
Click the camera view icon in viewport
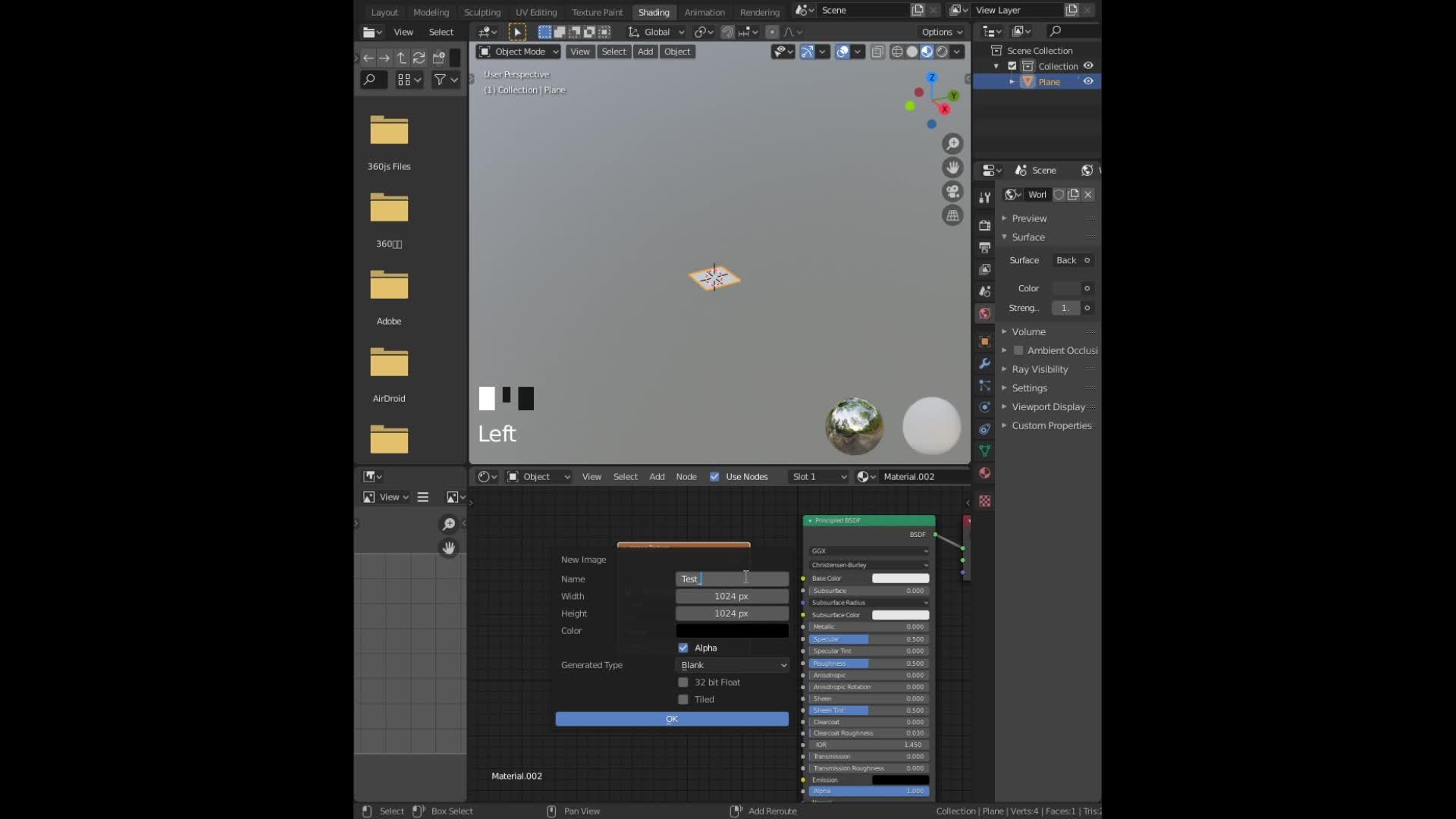[952, 191]
